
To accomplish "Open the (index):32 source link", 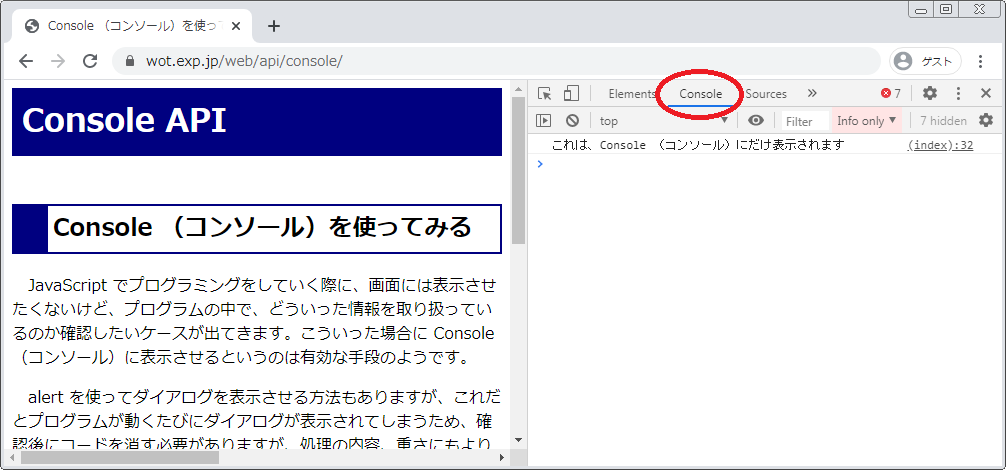I will pyautogui.click(x=940, y=145).
